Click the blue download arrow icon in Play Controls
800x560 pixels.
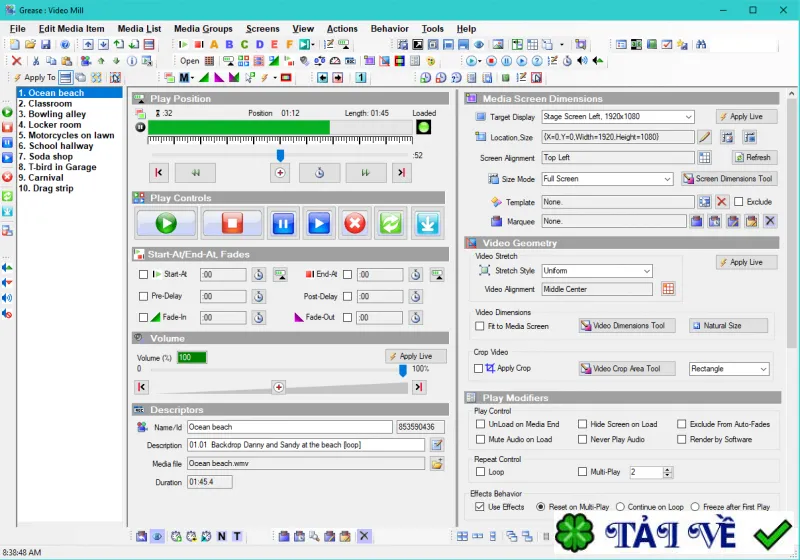point(427,223)
